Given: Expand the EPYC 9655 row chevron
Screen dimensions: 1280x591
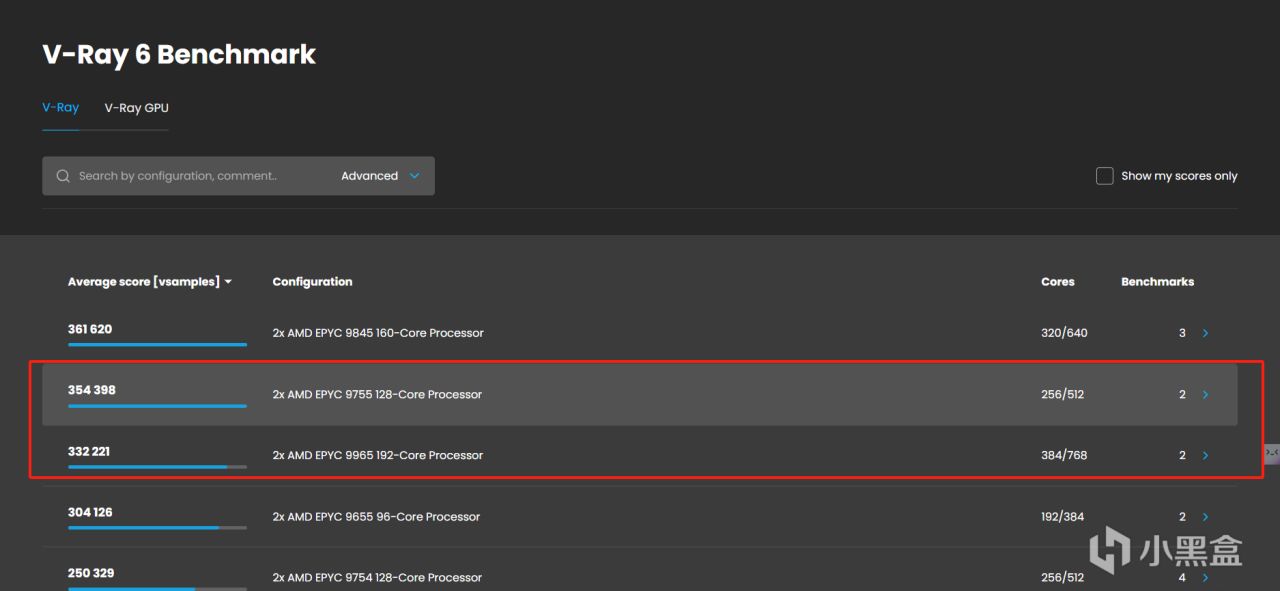Looking at the screenshot, I should click(1205, 517).
